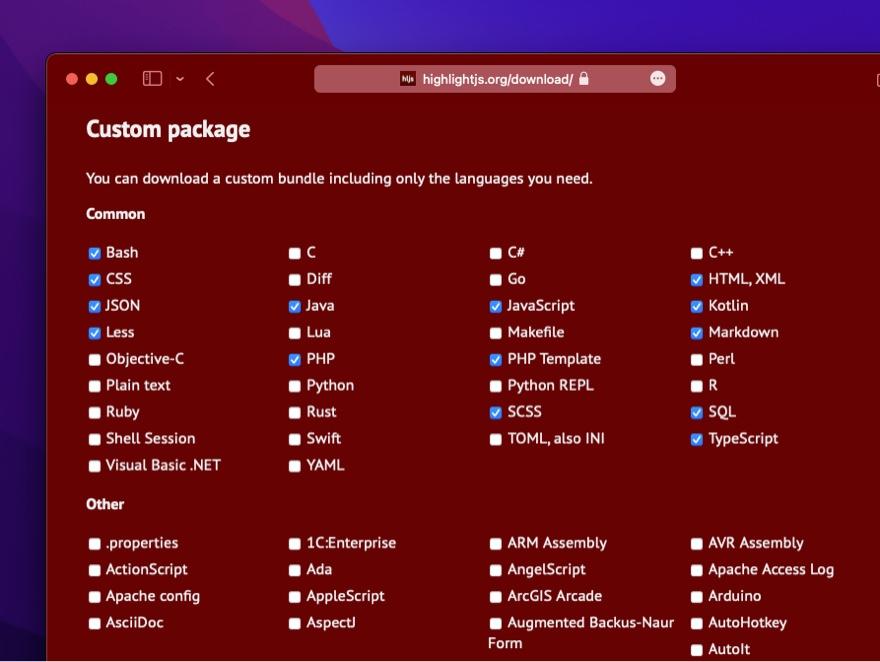Tick the Python REPL checkbox
Viewport: 880px width, 662px height.
[x=496, y=387]
